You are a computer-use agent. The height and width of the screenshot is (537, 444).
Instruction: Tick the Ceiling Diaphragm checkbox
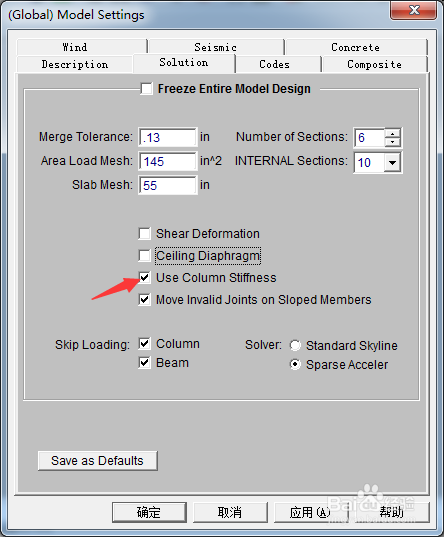coord(145,255)
